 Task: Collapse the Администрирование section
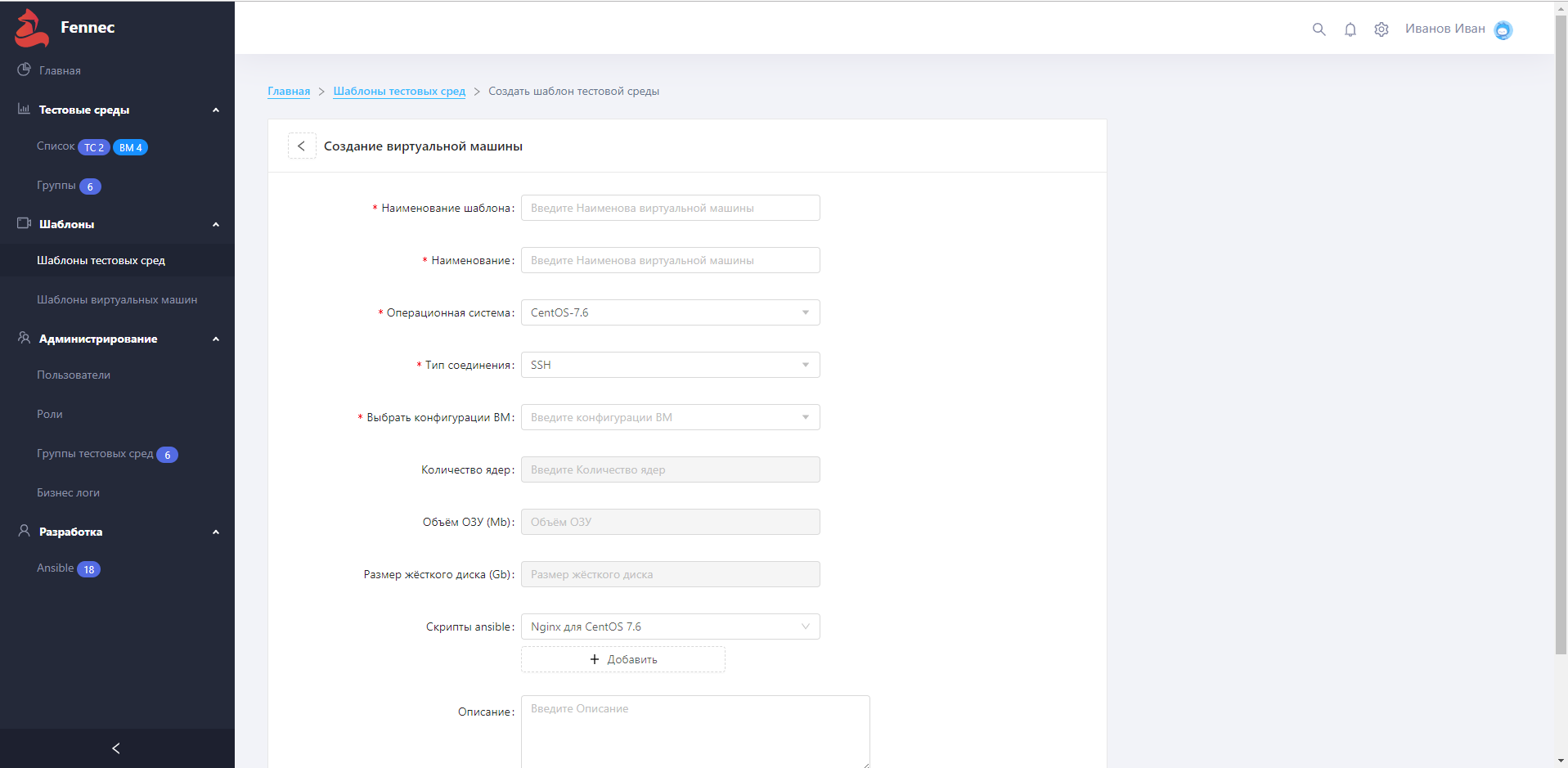[x=216, y=339]
